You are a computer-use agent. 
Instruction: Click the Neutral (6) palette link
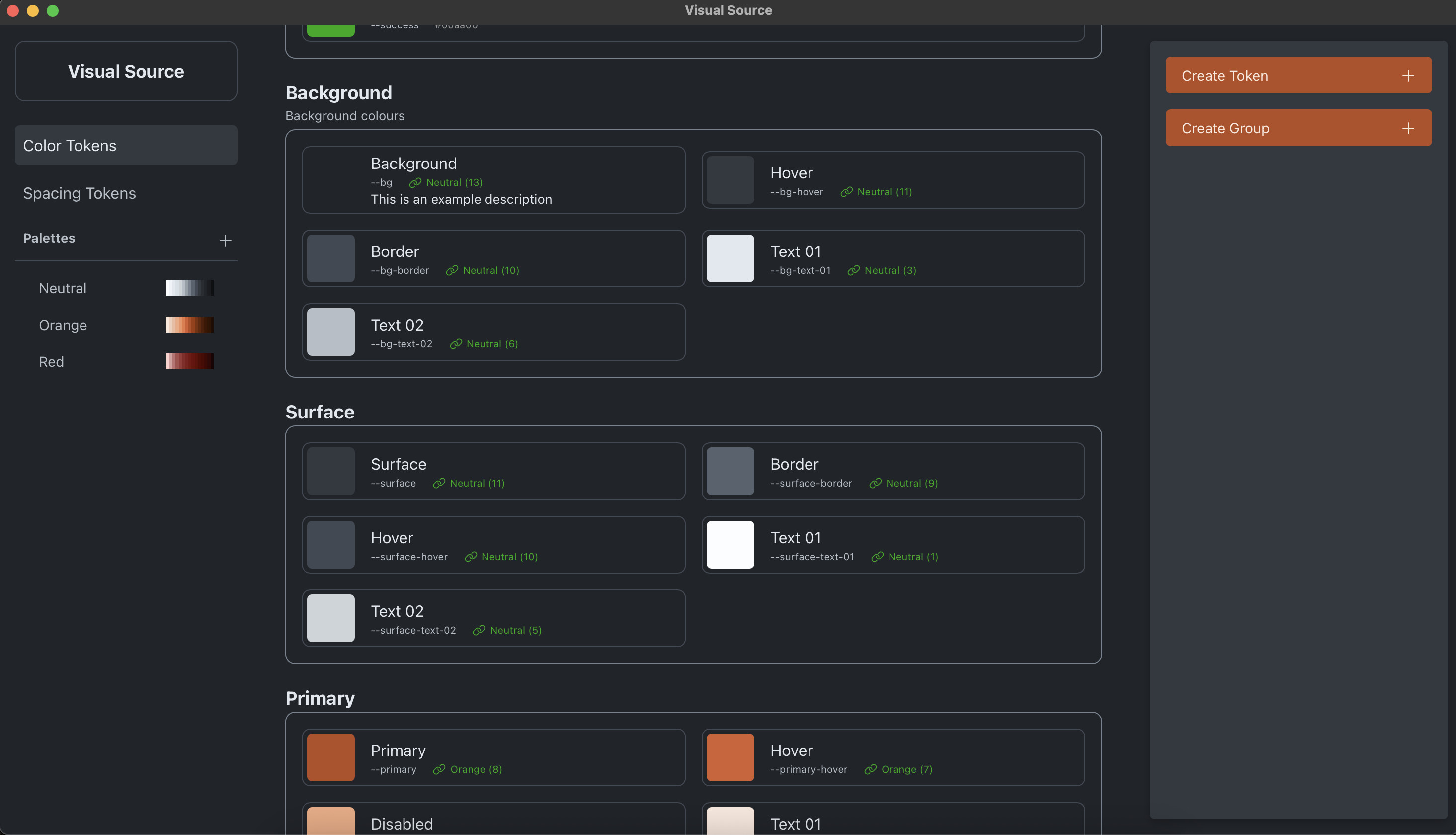(492, 344)
